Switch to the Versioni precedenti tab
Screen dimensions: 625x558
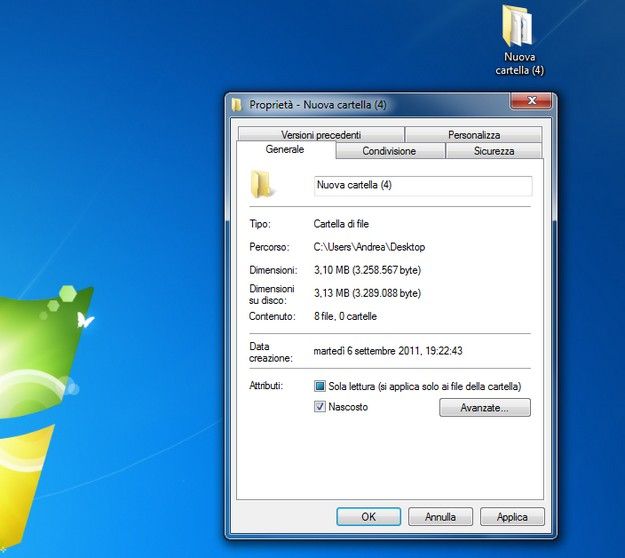point(321,135)
